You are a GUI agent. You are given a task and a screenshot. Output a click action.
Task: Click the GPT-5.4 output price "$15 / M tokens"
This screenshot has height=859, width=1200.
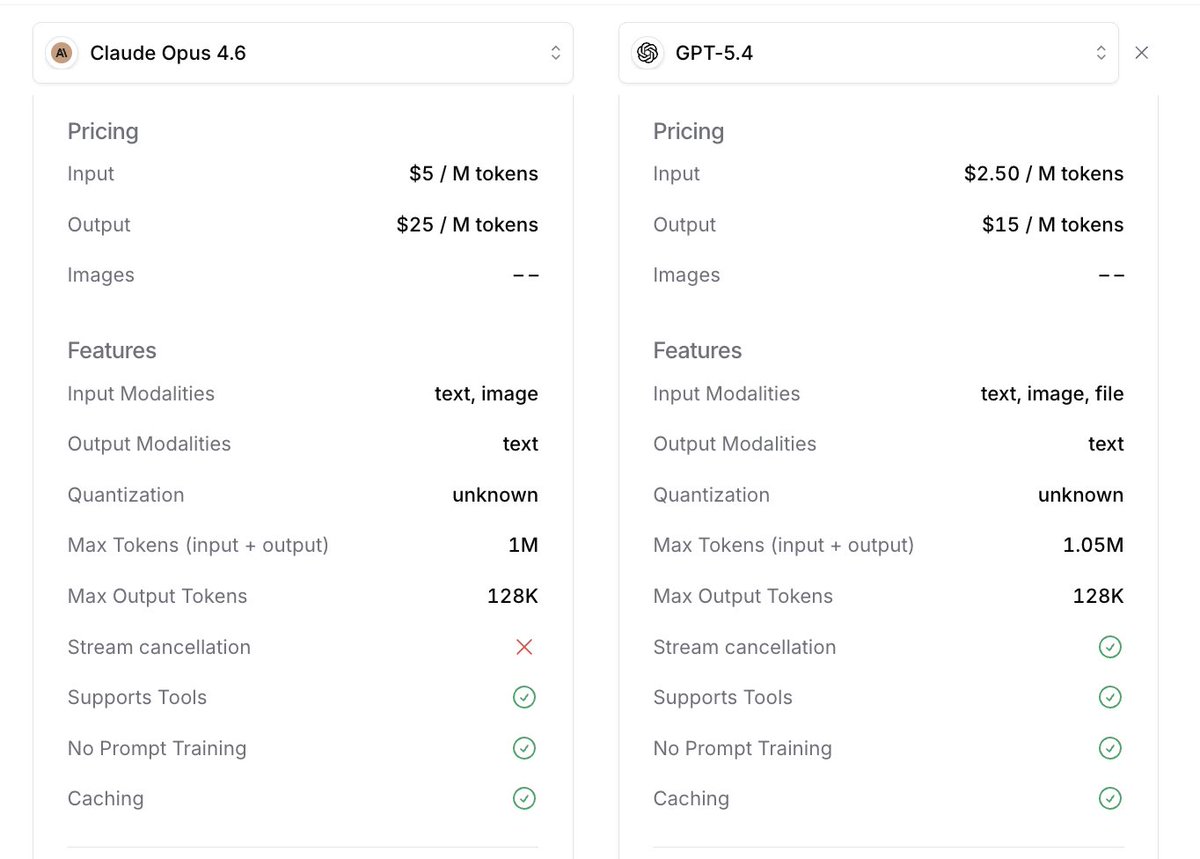coord(1053,225)
